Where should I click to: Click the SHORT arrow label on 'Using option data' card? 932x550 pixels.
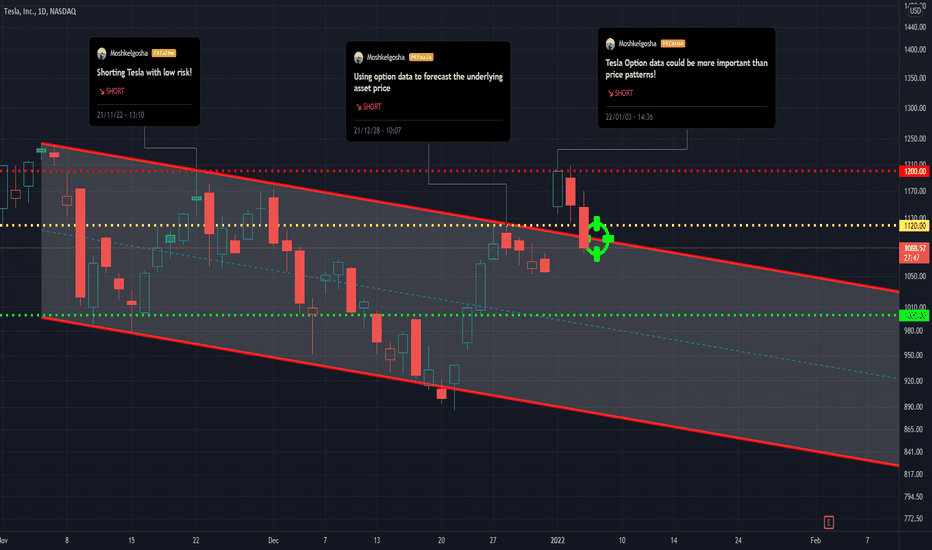coord(369,106)
